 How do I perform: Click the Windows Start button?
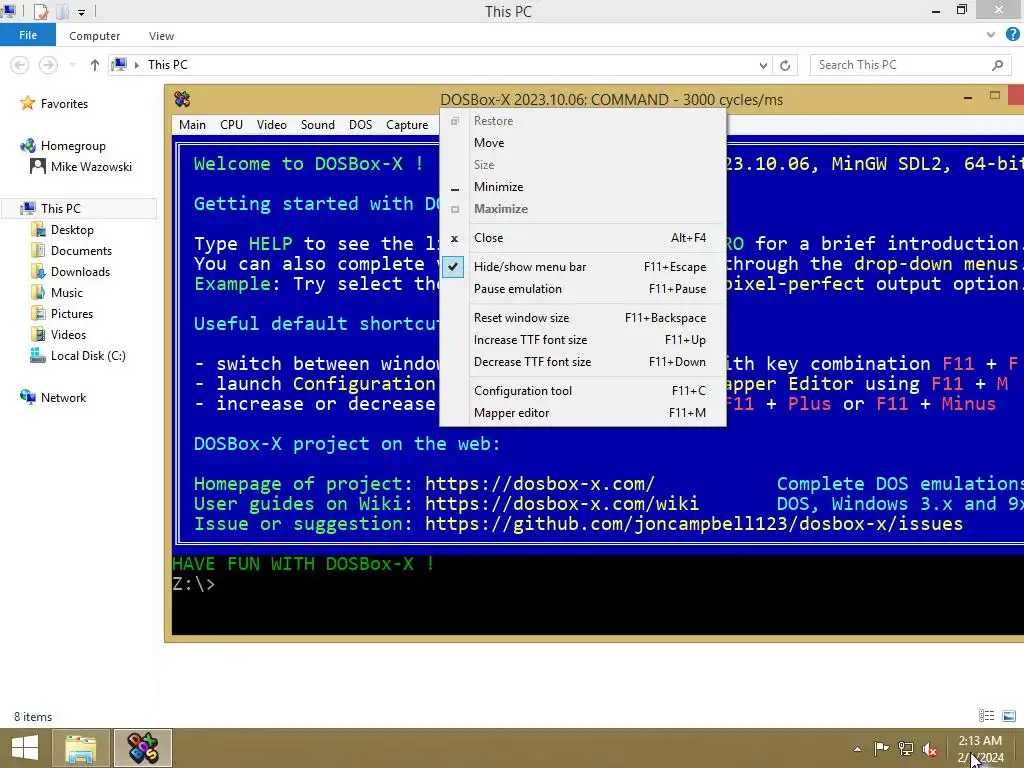click(x=24, y=748)
